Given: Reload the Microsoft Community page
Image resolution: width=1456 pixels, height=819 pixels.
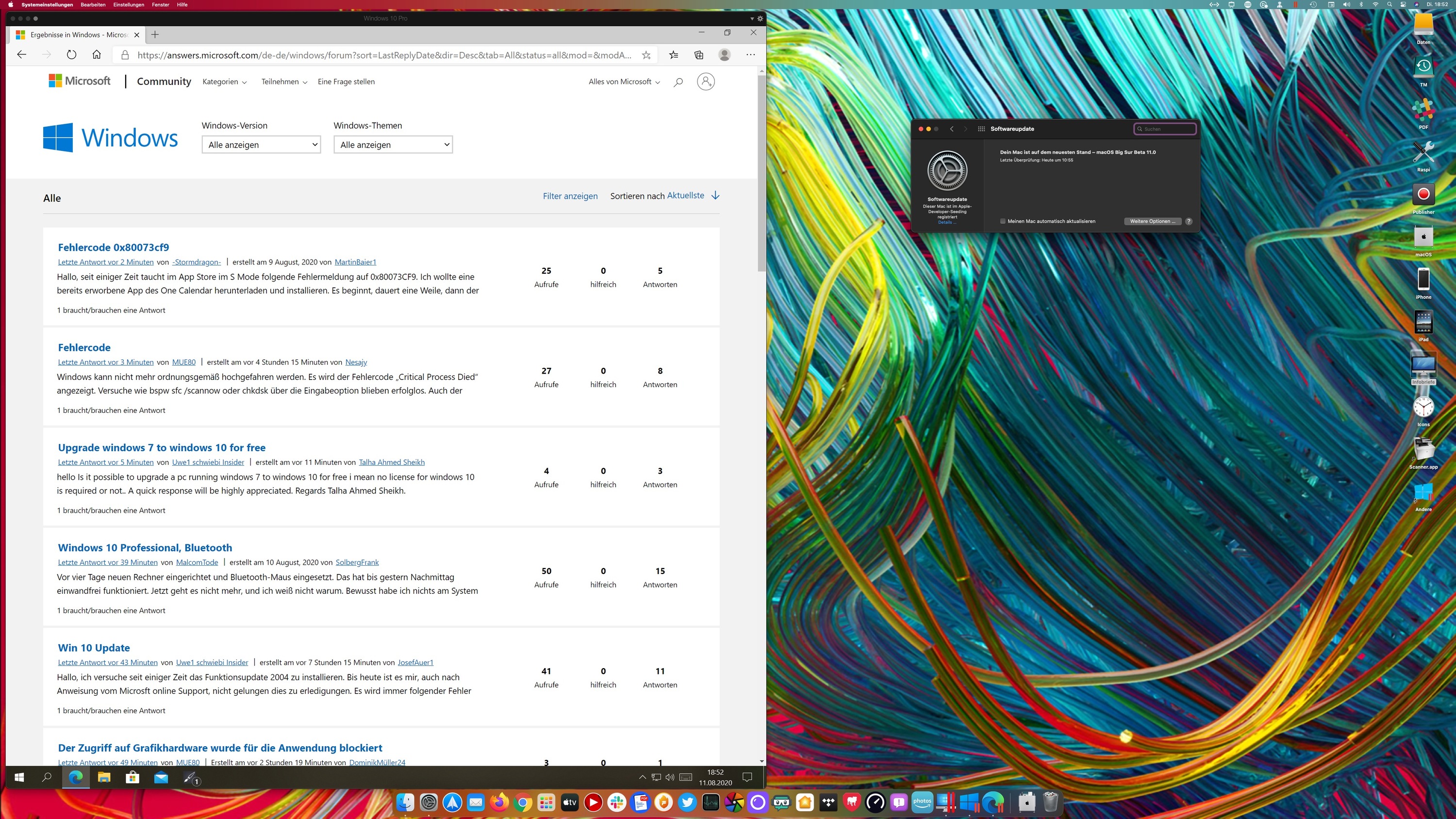Looking at the screenshot, I should point(71,55).
